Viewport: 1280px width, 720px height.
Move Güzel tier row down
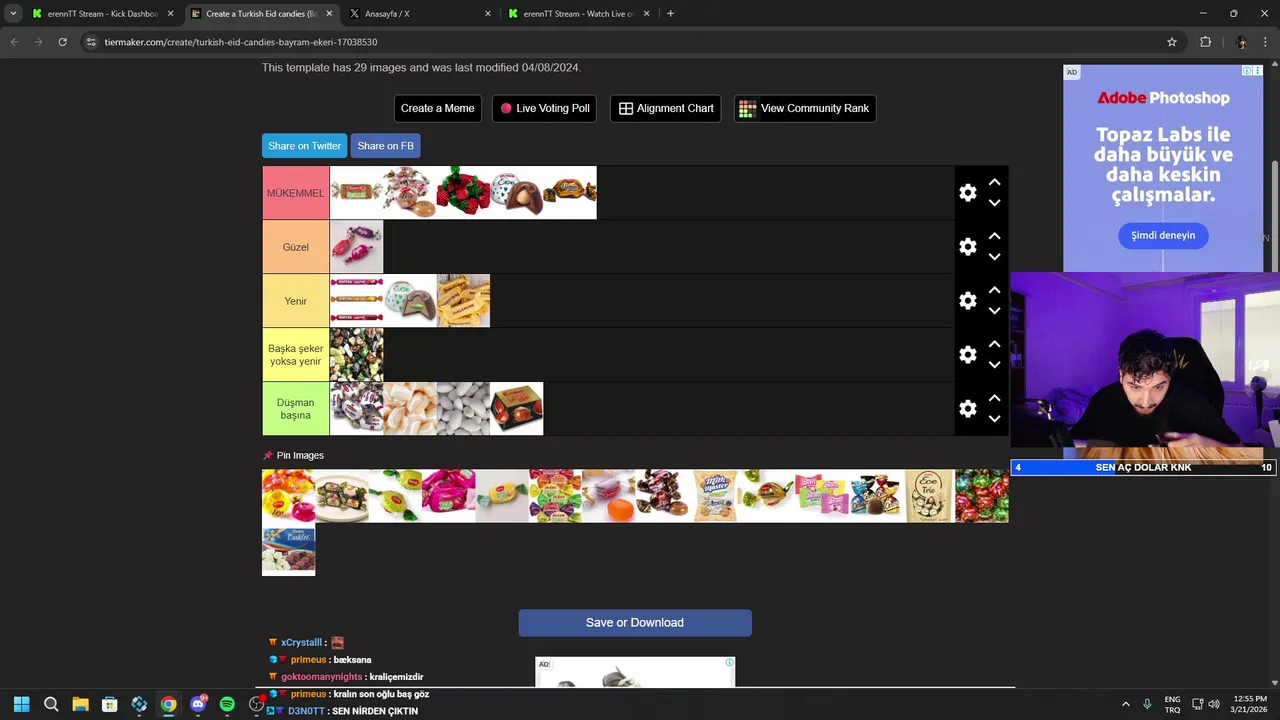coord(994,257)
